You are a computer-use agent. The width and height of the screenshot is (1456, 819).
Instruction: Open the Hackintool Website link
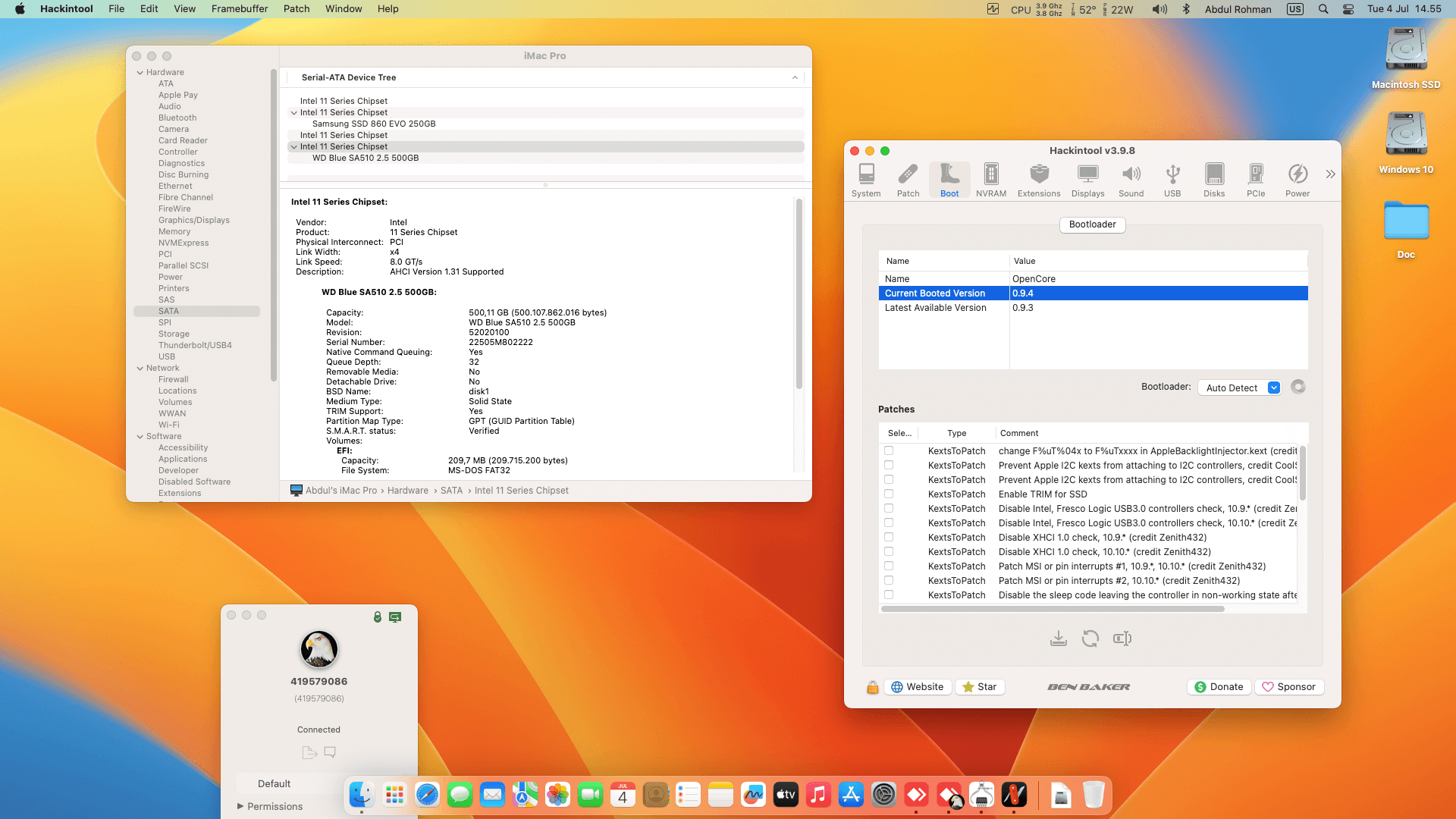click(x=918, y=686)
